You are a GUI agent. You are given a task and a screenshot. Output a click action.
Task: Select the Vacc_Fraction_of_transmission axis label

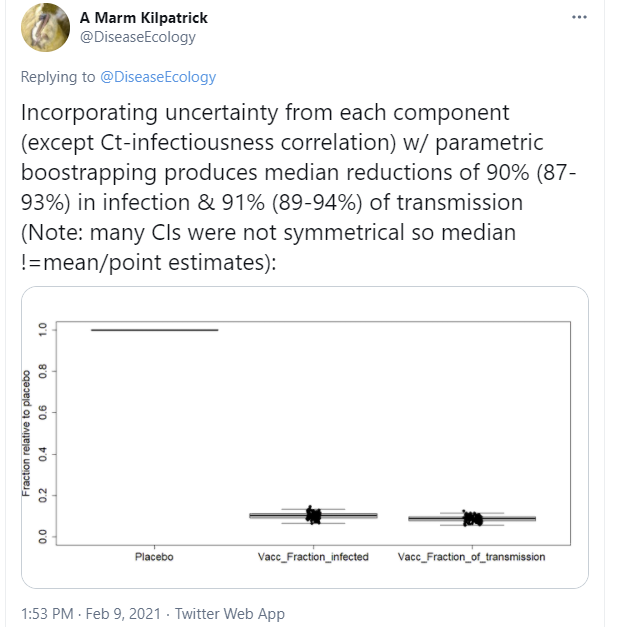pyautogui.click(x=472, y=557)
